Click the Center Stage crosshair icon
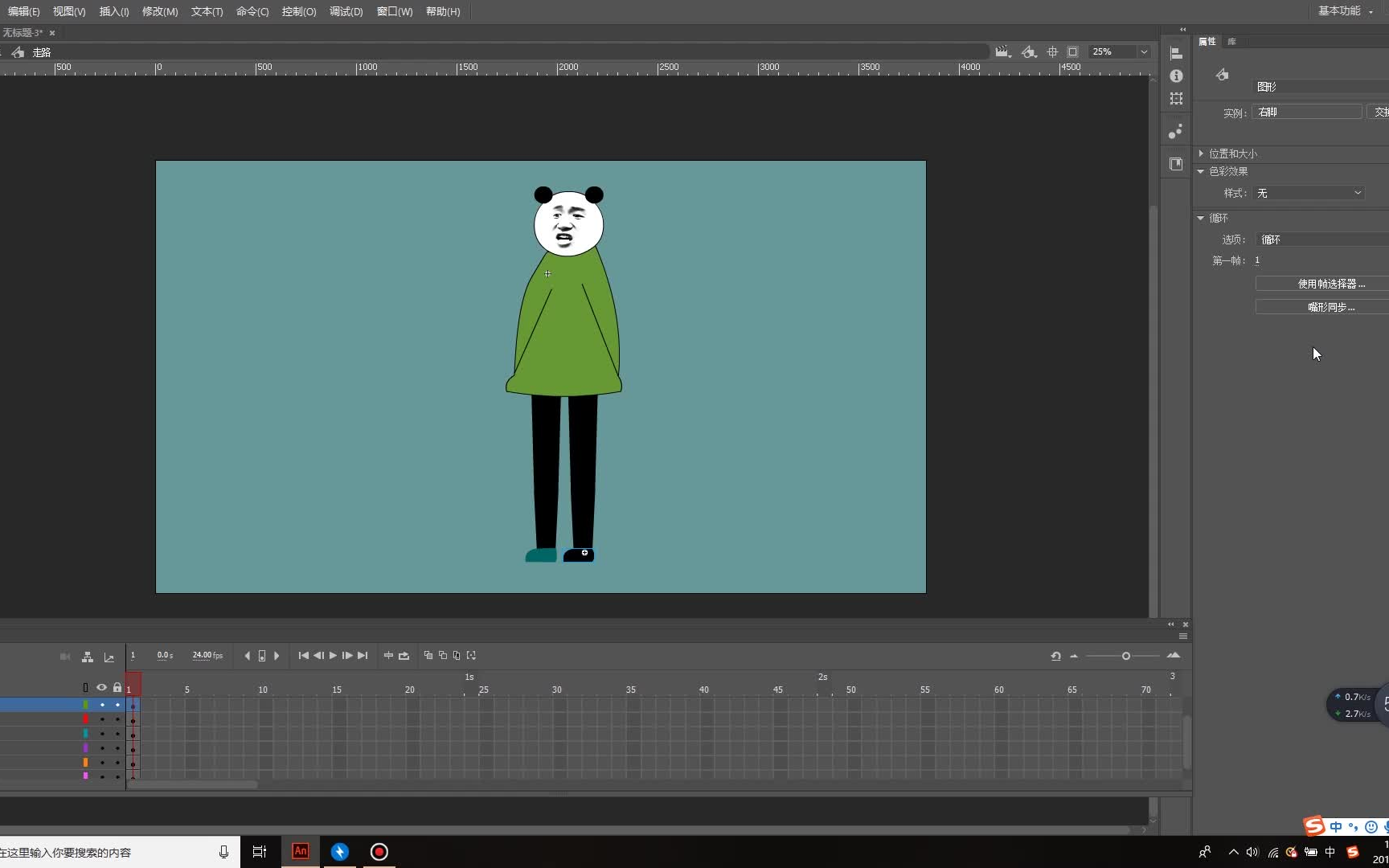The height and width of the screenshot is (868, 1389). (1052, 51)
